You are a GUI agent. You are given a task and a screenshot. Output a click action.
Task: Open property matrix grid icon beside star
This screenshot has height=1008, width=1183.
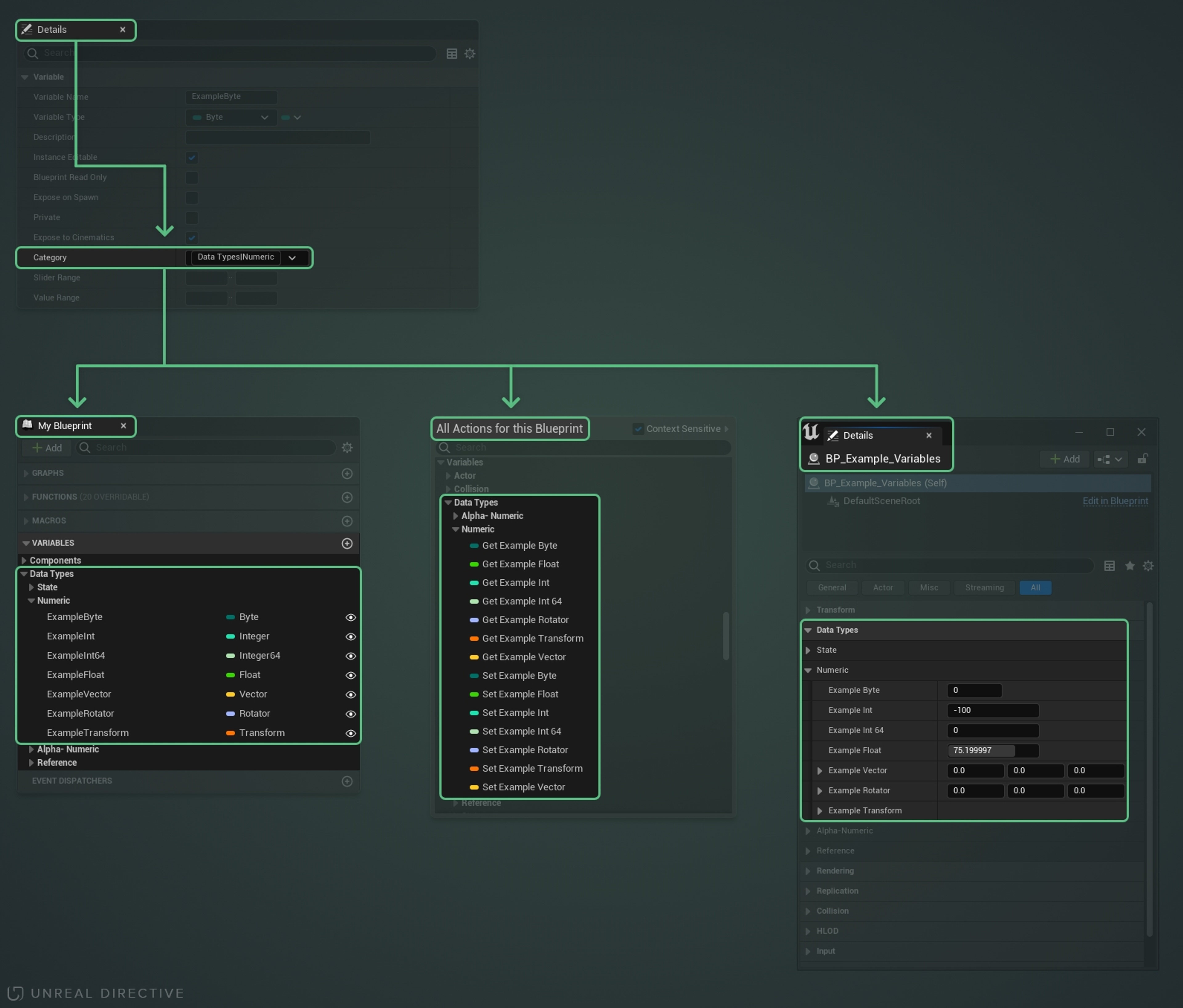click(1109, 565)
